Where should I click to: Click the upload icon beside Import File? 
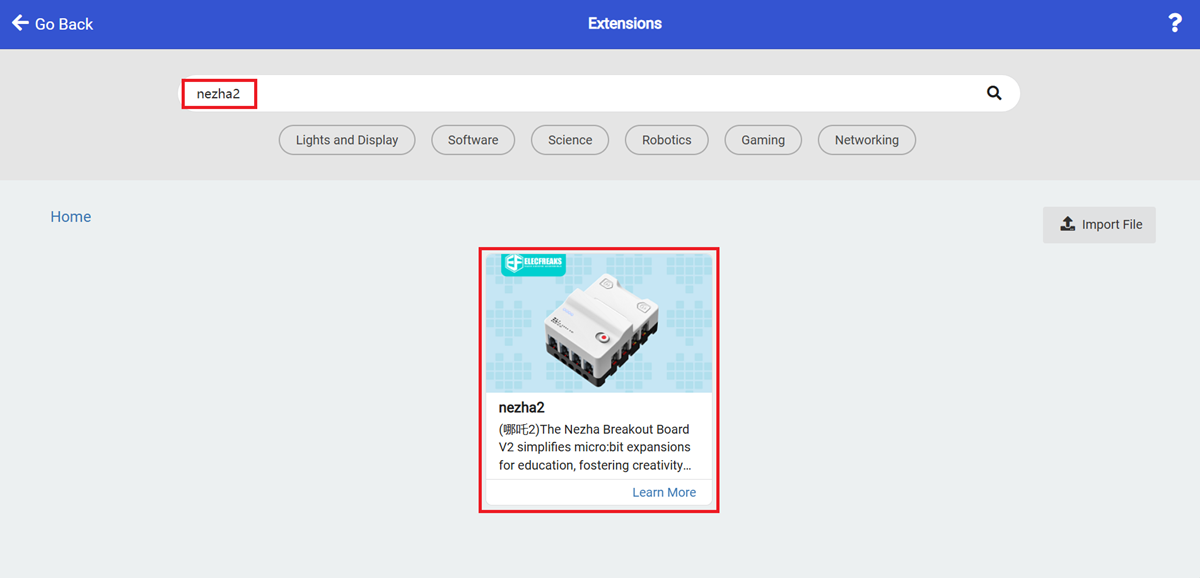(1068, 224)
